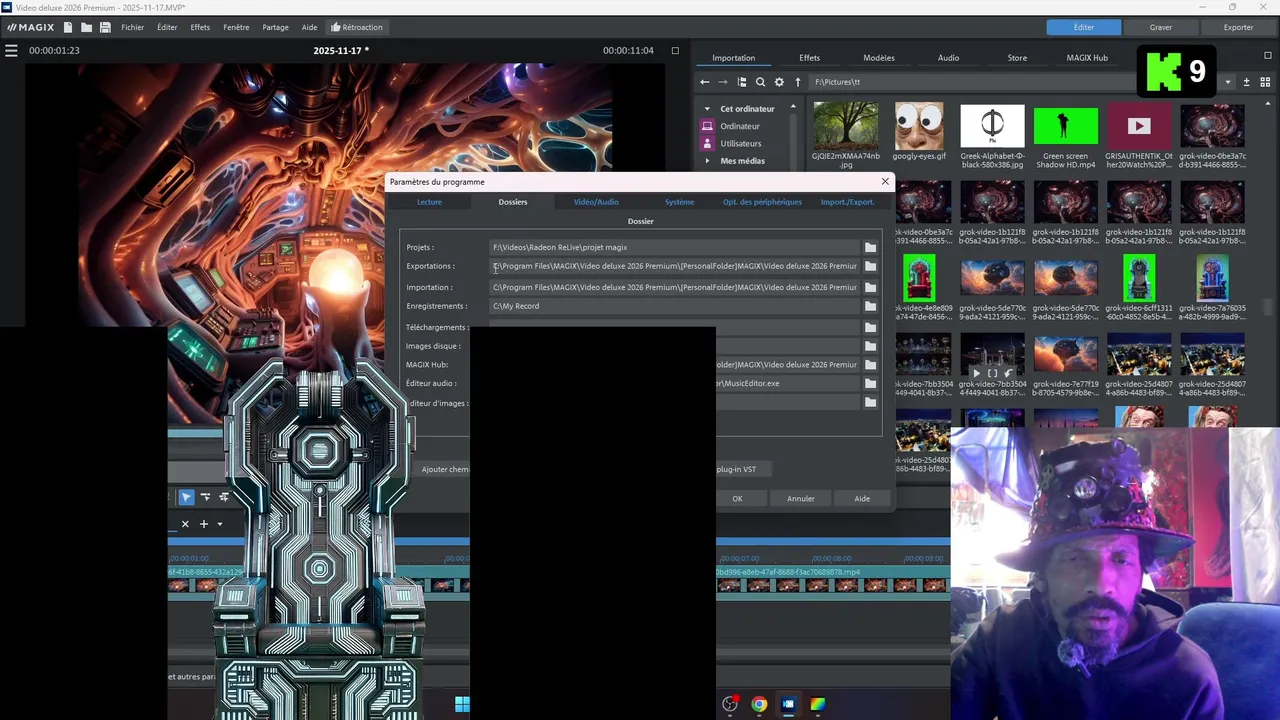
Task: Add a timeline tab with the plus icon
Action: coord(203,524)
